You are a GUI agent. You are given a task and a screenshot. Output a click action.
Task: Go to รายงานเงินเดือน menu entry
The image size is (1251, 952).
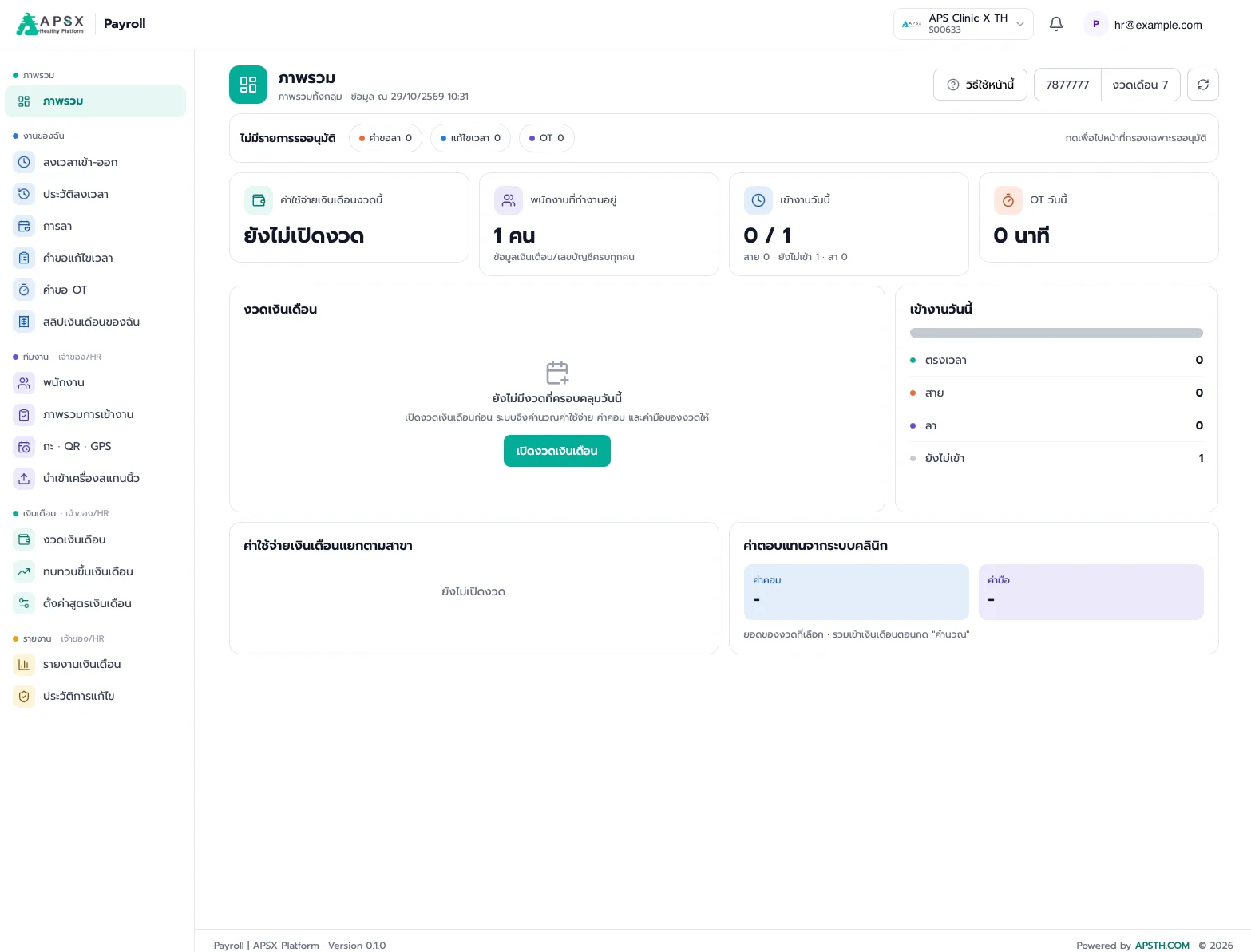coord(96,664)
